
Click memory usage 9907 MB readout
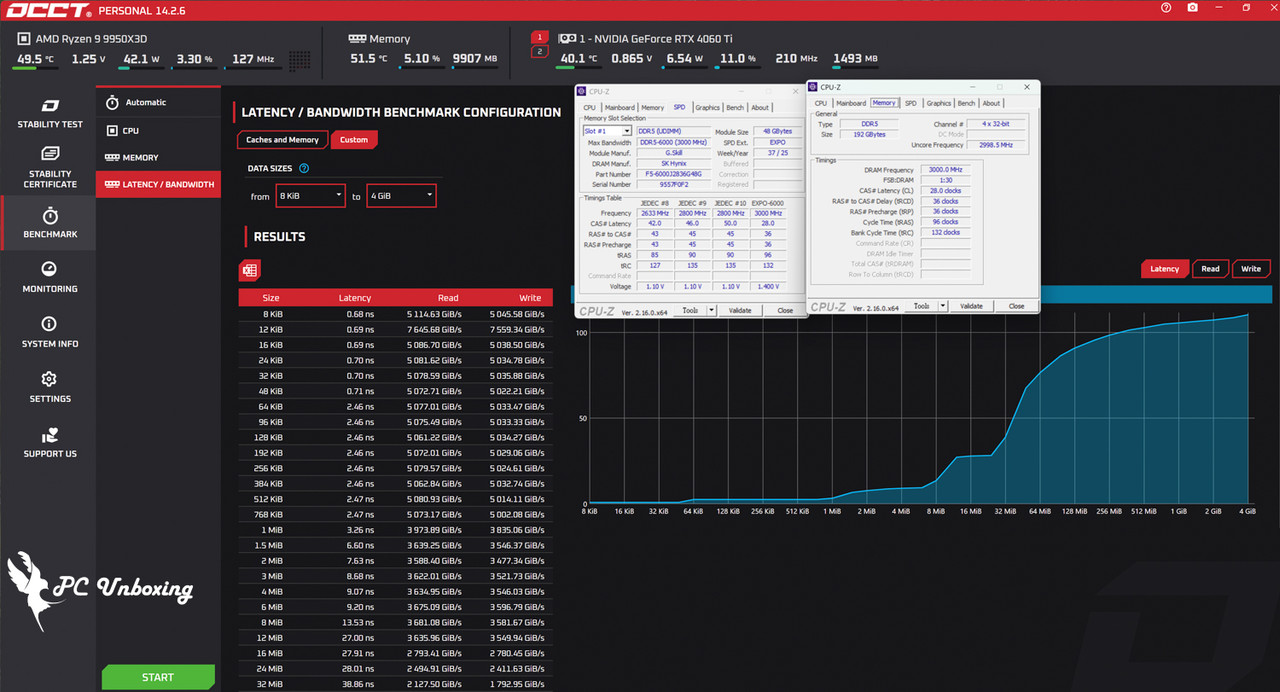(x=475, y=59)
